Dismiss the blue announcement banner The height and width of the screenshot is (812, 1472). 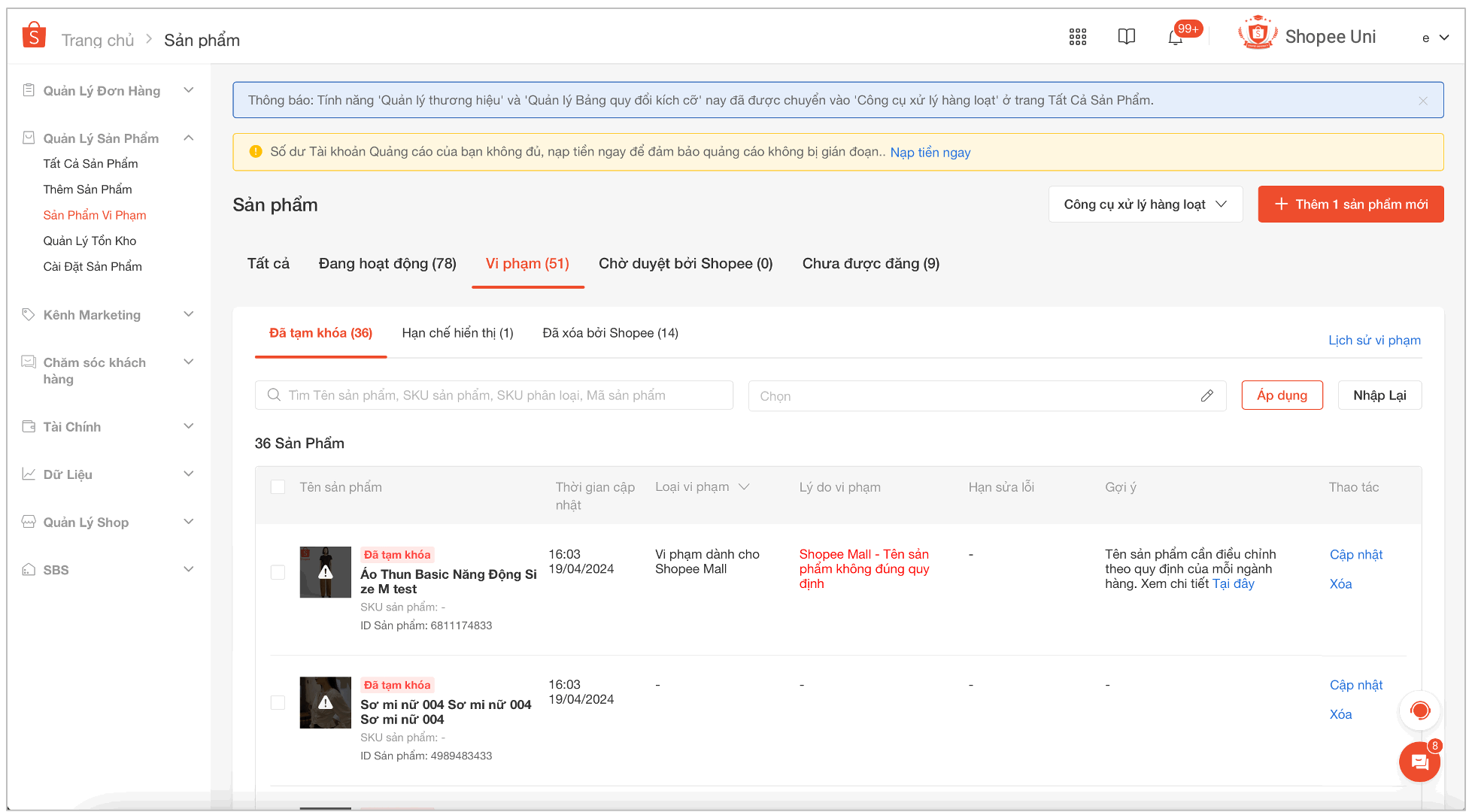pos(1422,101)
